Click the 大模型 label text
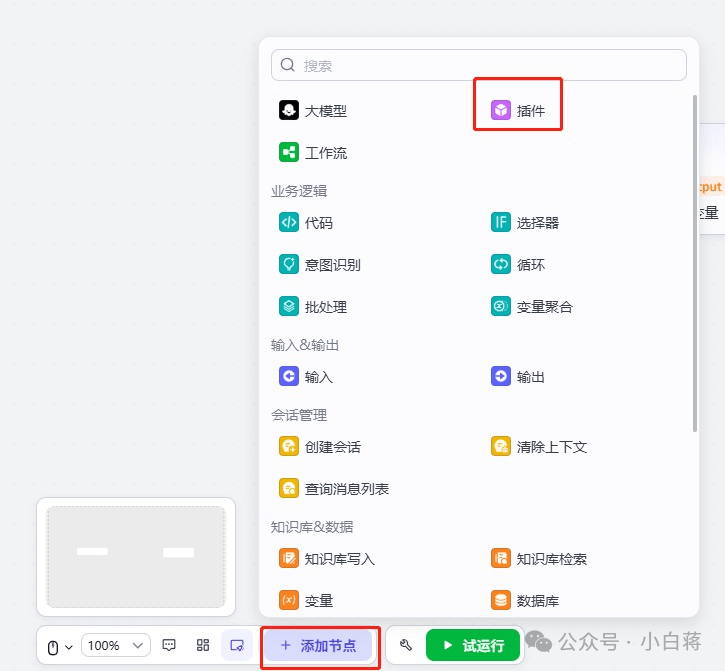 tap(326, 111)
